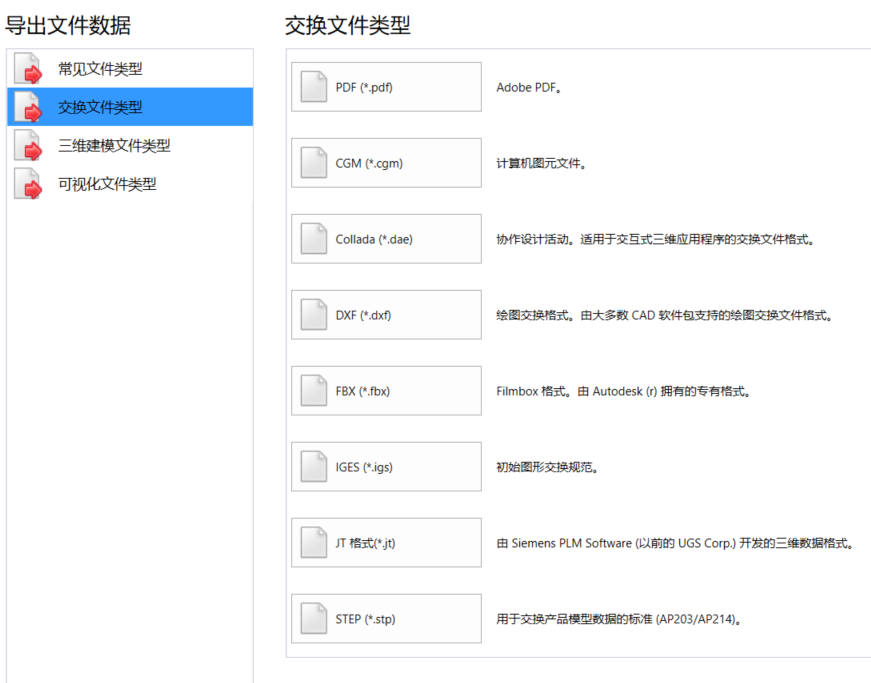Export as PDF (*.pdf)

pos(386,87)
